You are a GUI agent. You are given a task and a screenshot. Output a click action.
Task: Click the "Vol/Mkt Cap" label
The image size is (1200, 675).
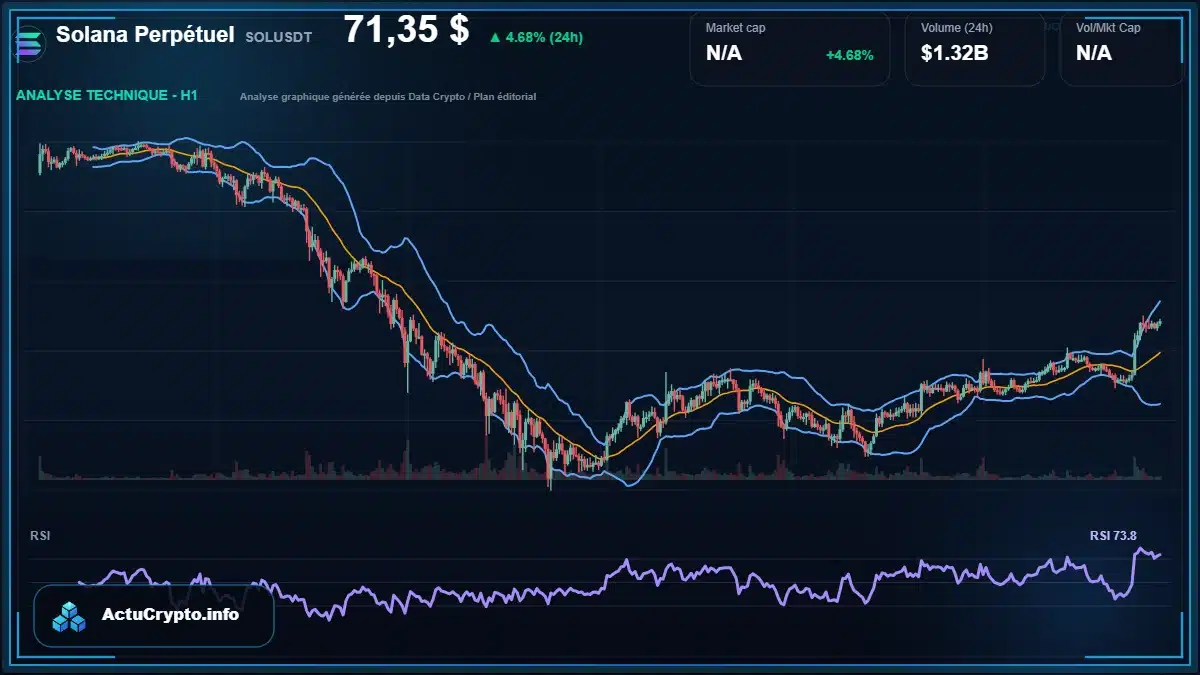1108,28
